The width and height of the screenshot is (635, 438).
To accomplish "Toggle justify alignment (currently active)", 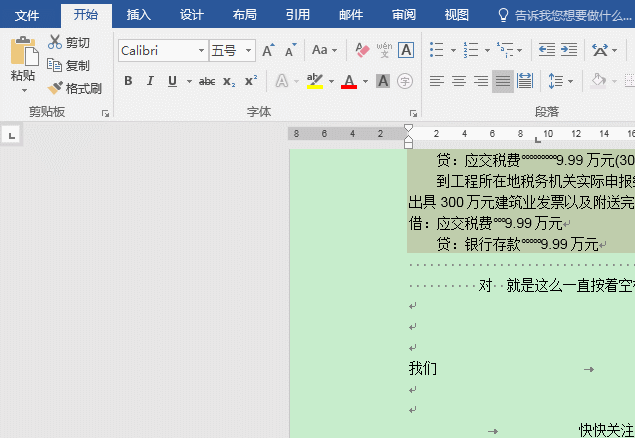I will pos(503,81).
